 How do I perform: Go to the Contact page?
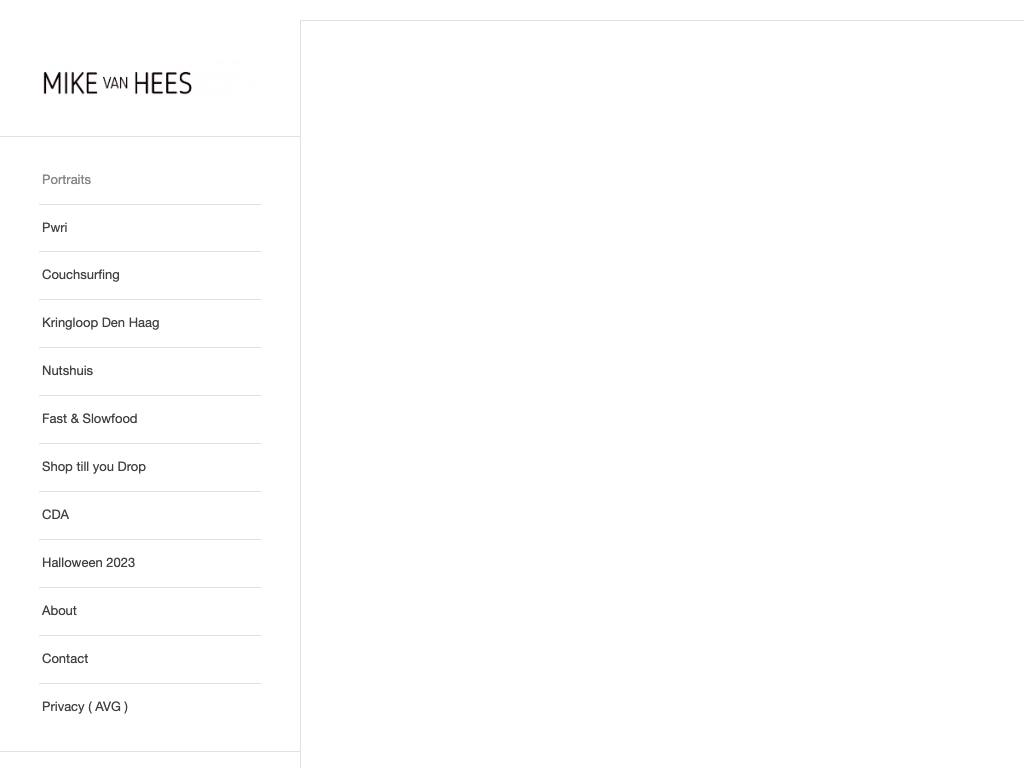pos(65,659)
